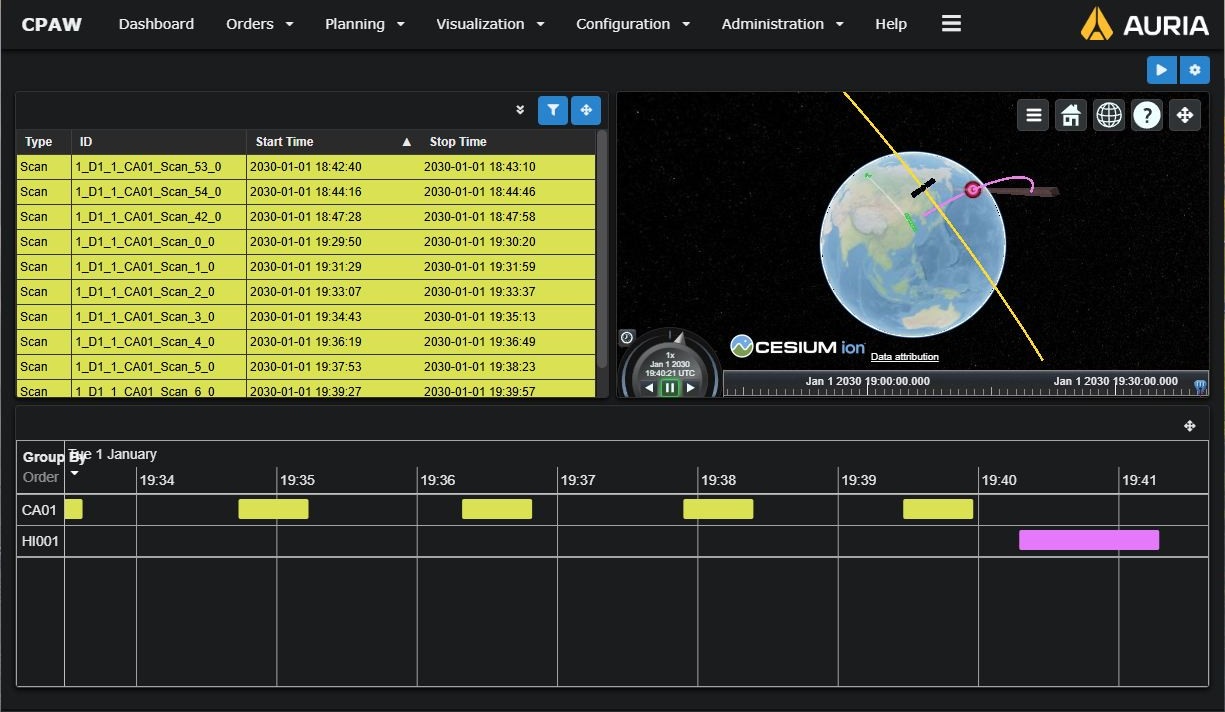Click the filter funnel icon above the table
Image resolution: width=1225 pixels, height=712 pixels.
[552, 110]
